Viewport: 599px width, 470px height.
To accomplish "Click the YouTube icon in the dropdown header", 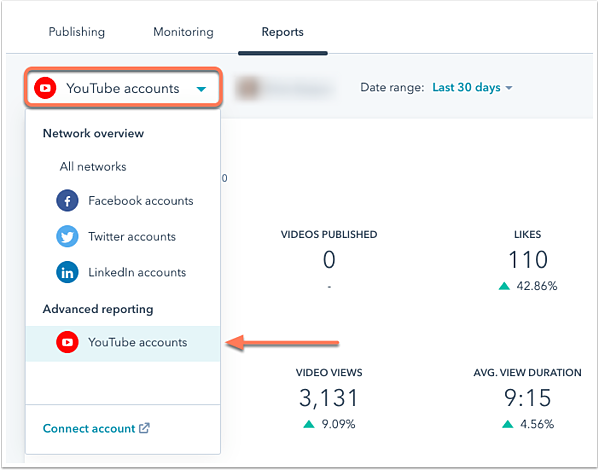I will (x=45, y=88).
